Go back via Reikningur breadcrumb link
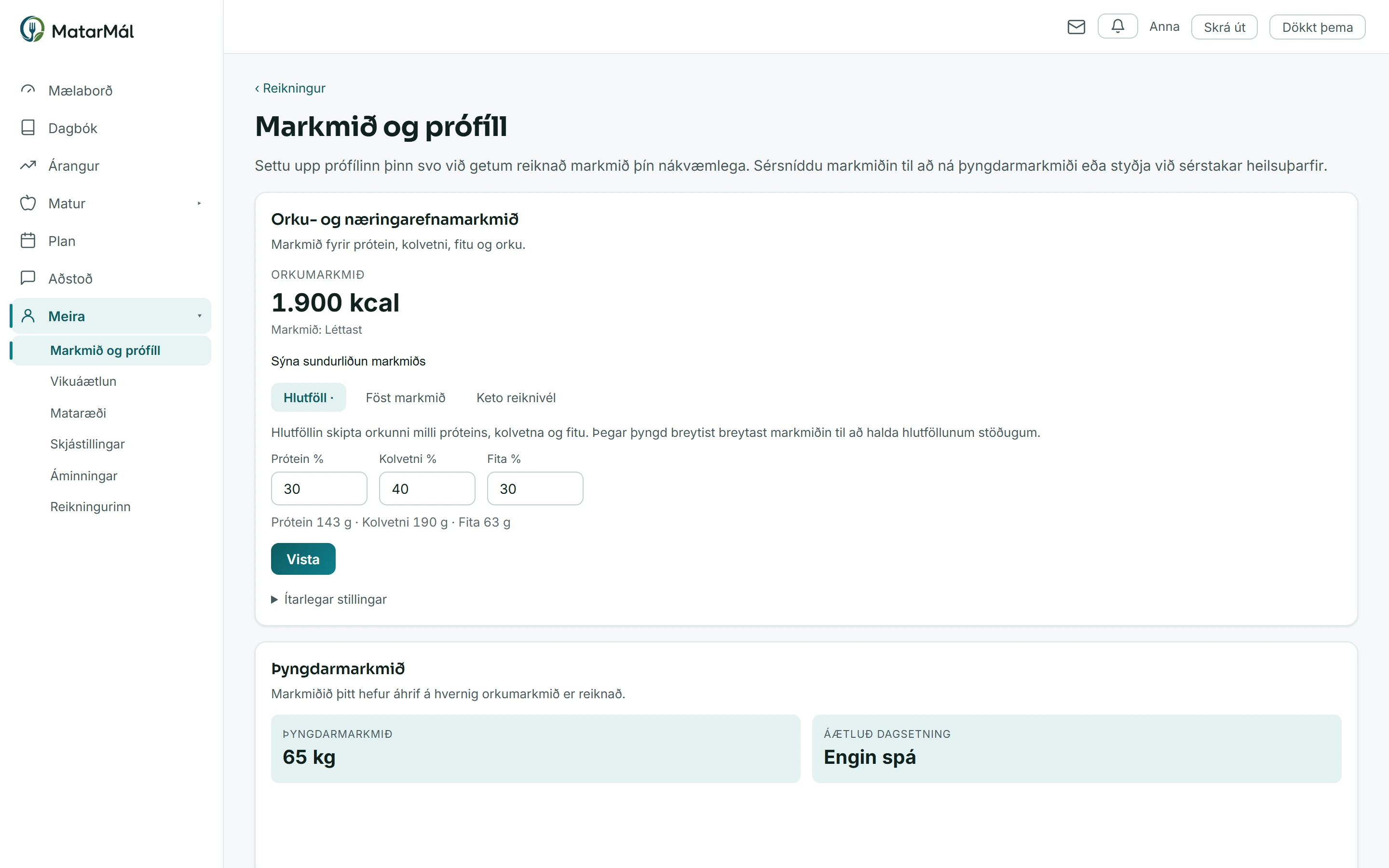 pos(290,88)
